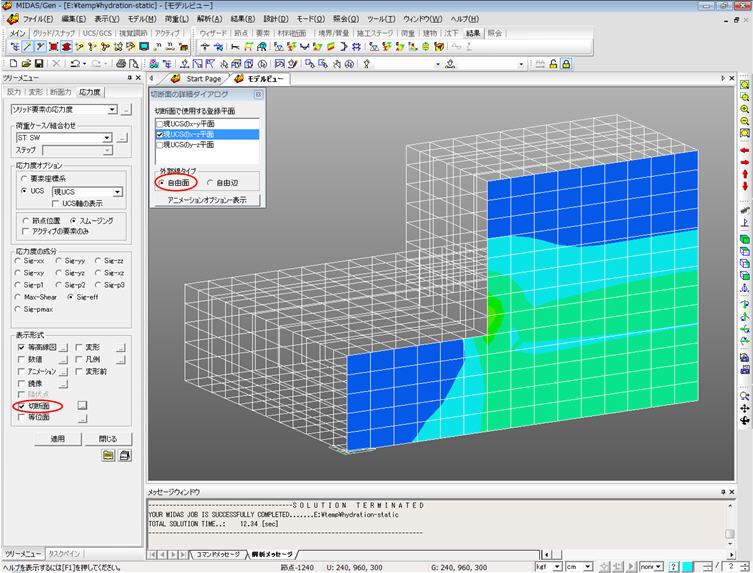Click the 閉じる close button
753x573 pixels.
pyautogui.click(x=108, y=439)
